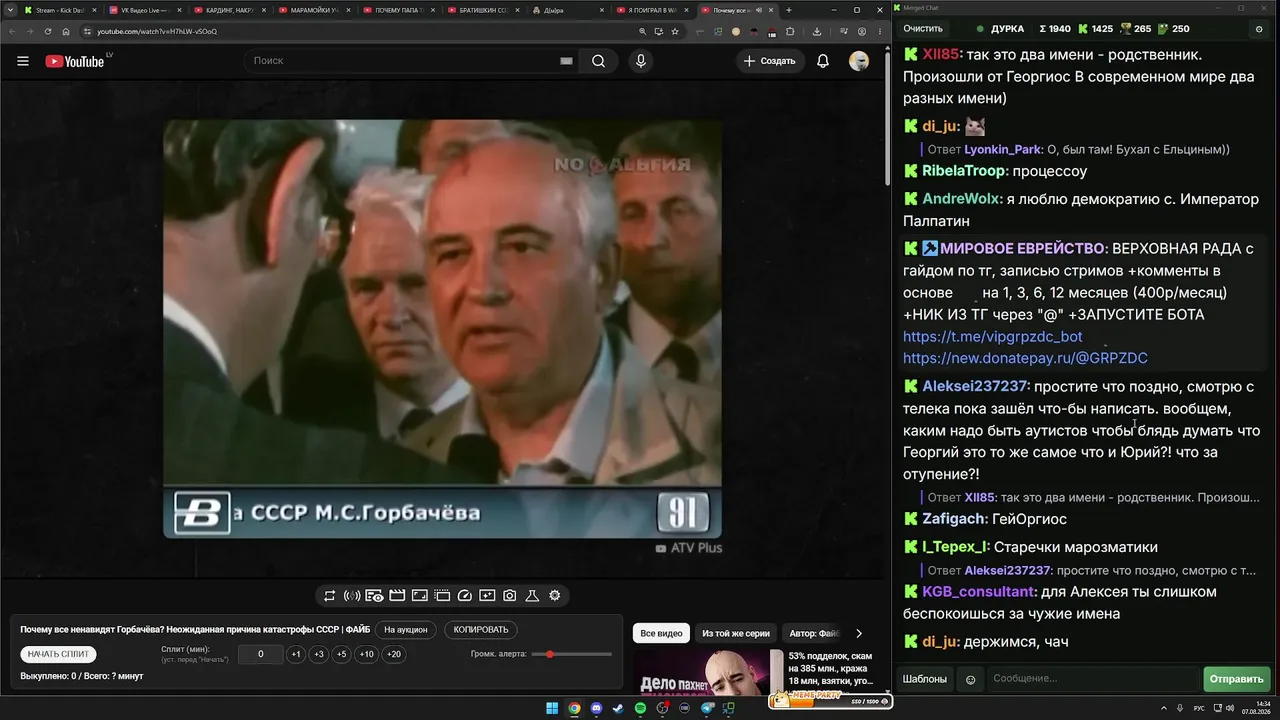This screenshot has height=720, width=1280.
Task: Click the split minutes input field
Action: click(x=261, y=654)
